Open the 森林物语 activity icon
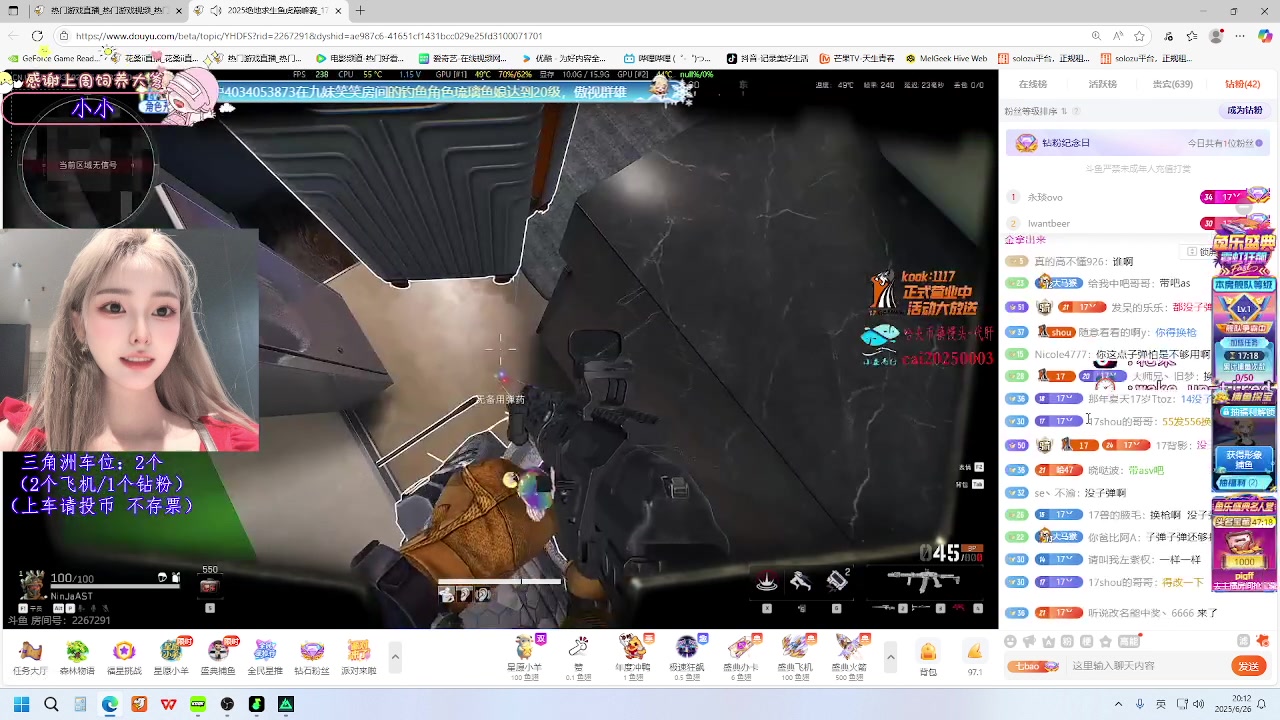The image size is (1280, 720). (x=77, y=657)
